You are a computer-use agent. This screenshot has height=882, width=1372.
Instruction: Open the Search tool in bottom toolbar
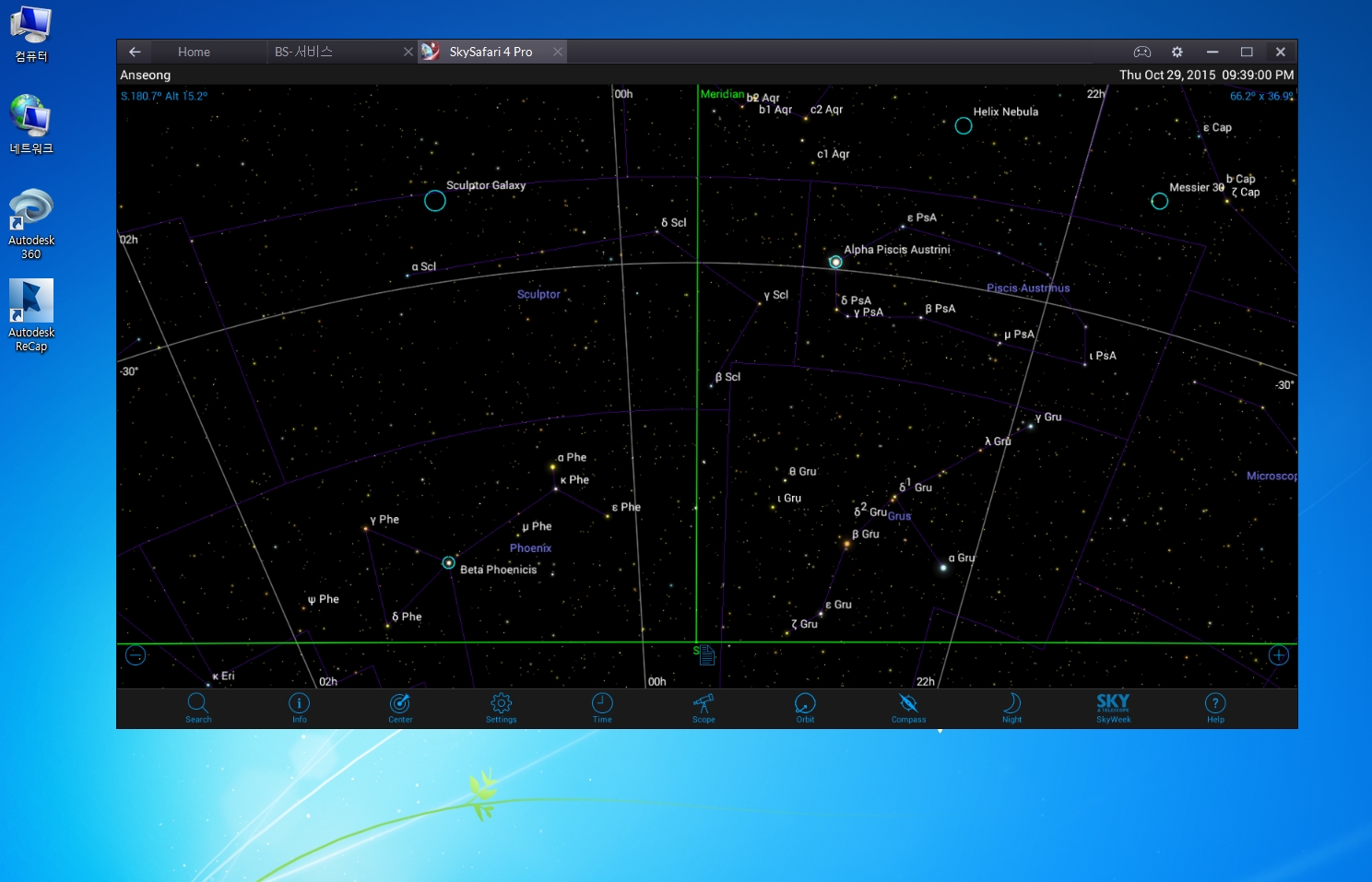tap(197, 707)
